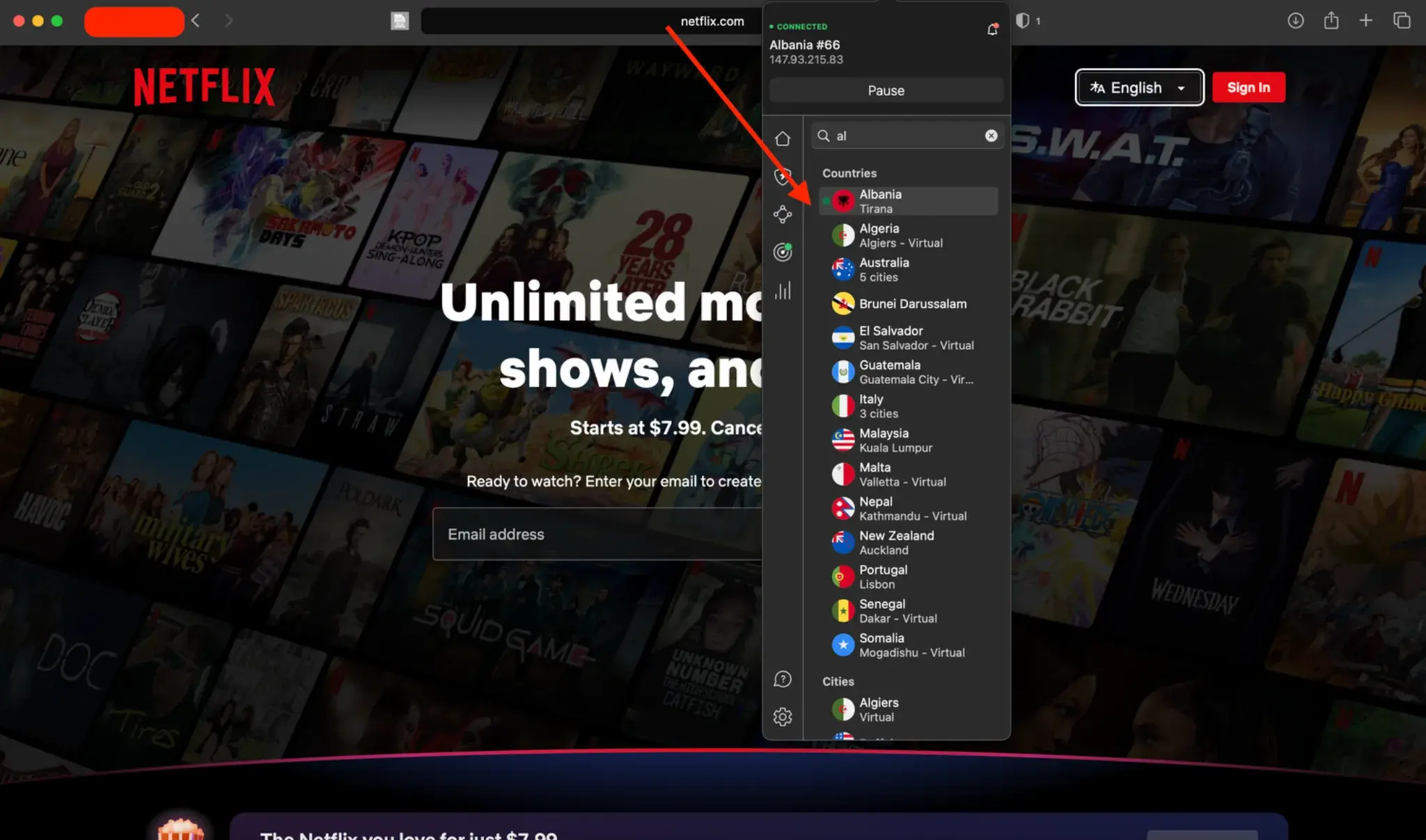Image resolution: width=1426 pixels, height=840 pixels.
Task: Click the notification bell in VPN panel
Action: click(x=992, y=29)
